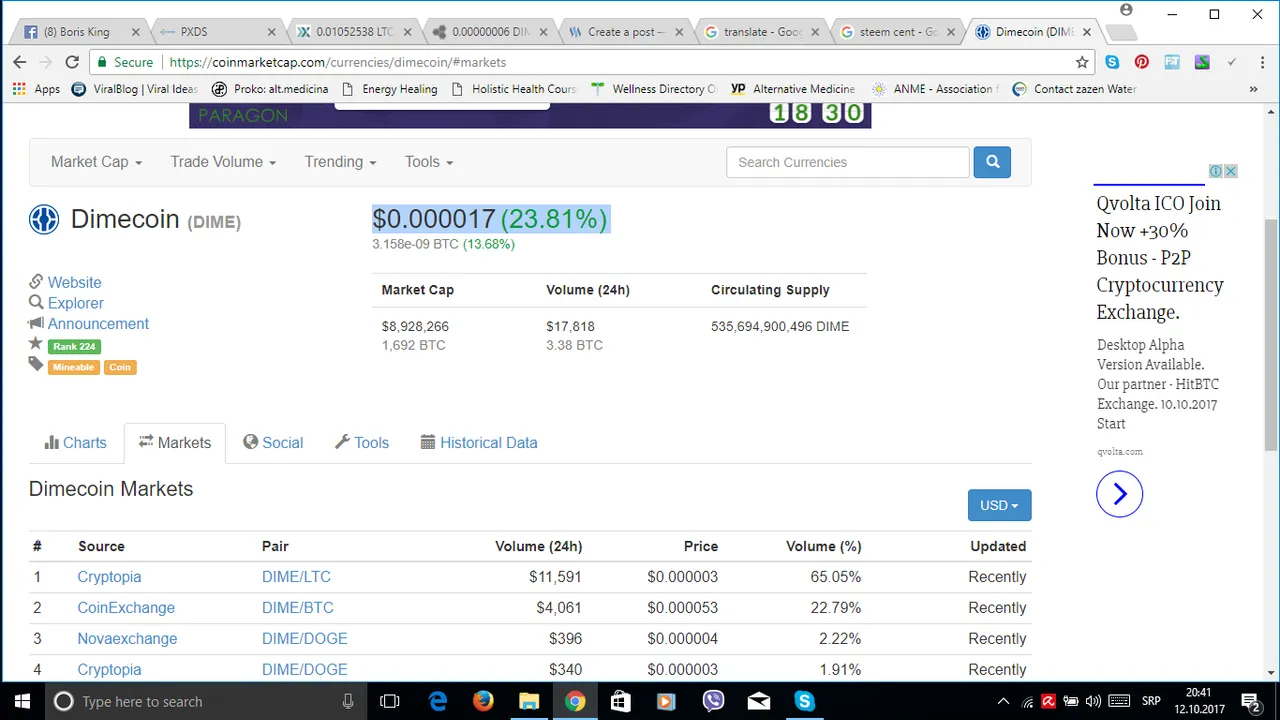Open the Novaexchange source link

click(x=127, y=639)
